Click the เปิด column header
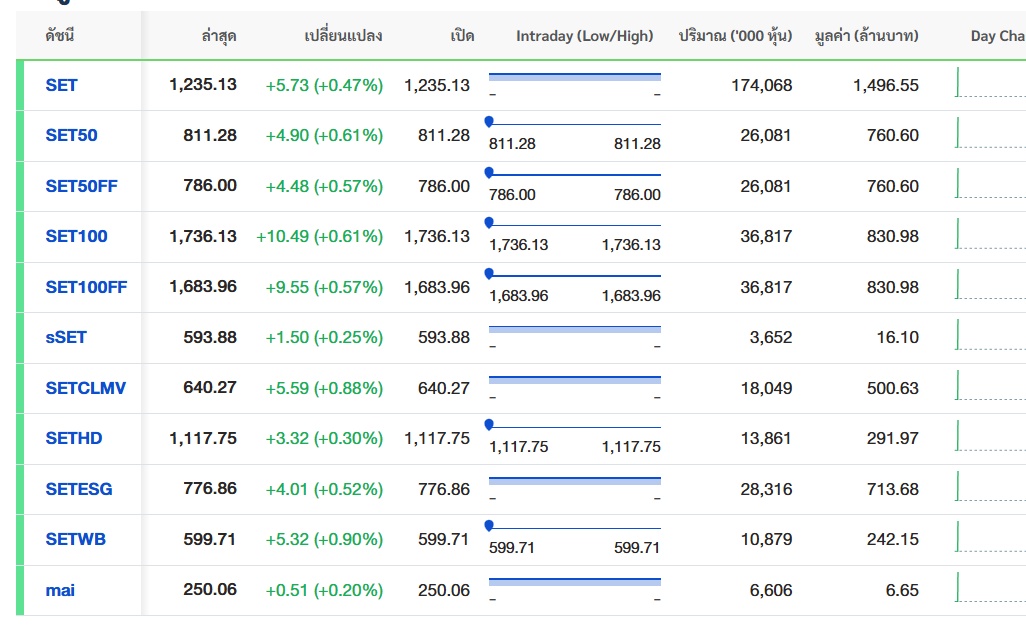1026x641 pixels. pyautogui.click(x=462, y=35)
